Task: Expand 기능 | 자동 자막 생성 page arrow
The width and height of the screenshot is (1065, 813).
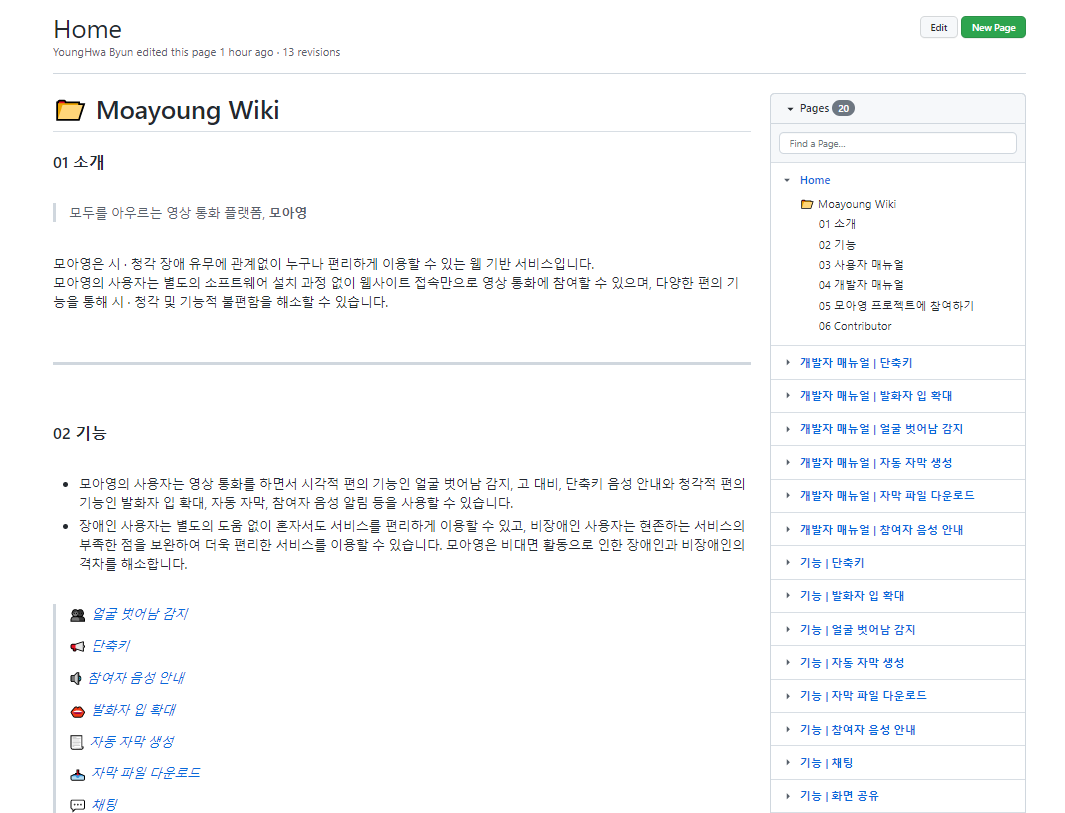Action: click(788, 662)
